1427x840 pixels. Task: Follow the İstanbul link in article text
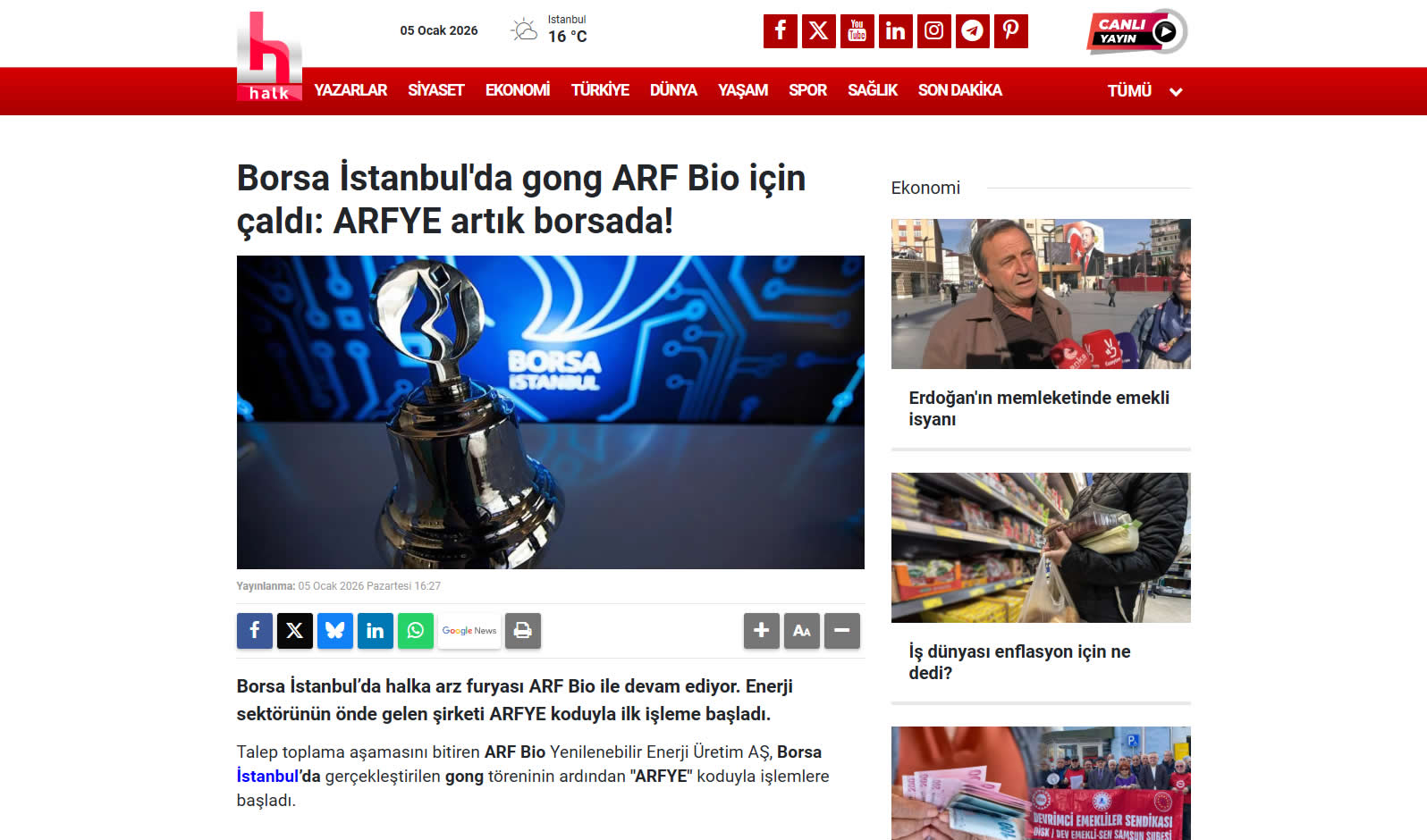[x=267, y=777]
